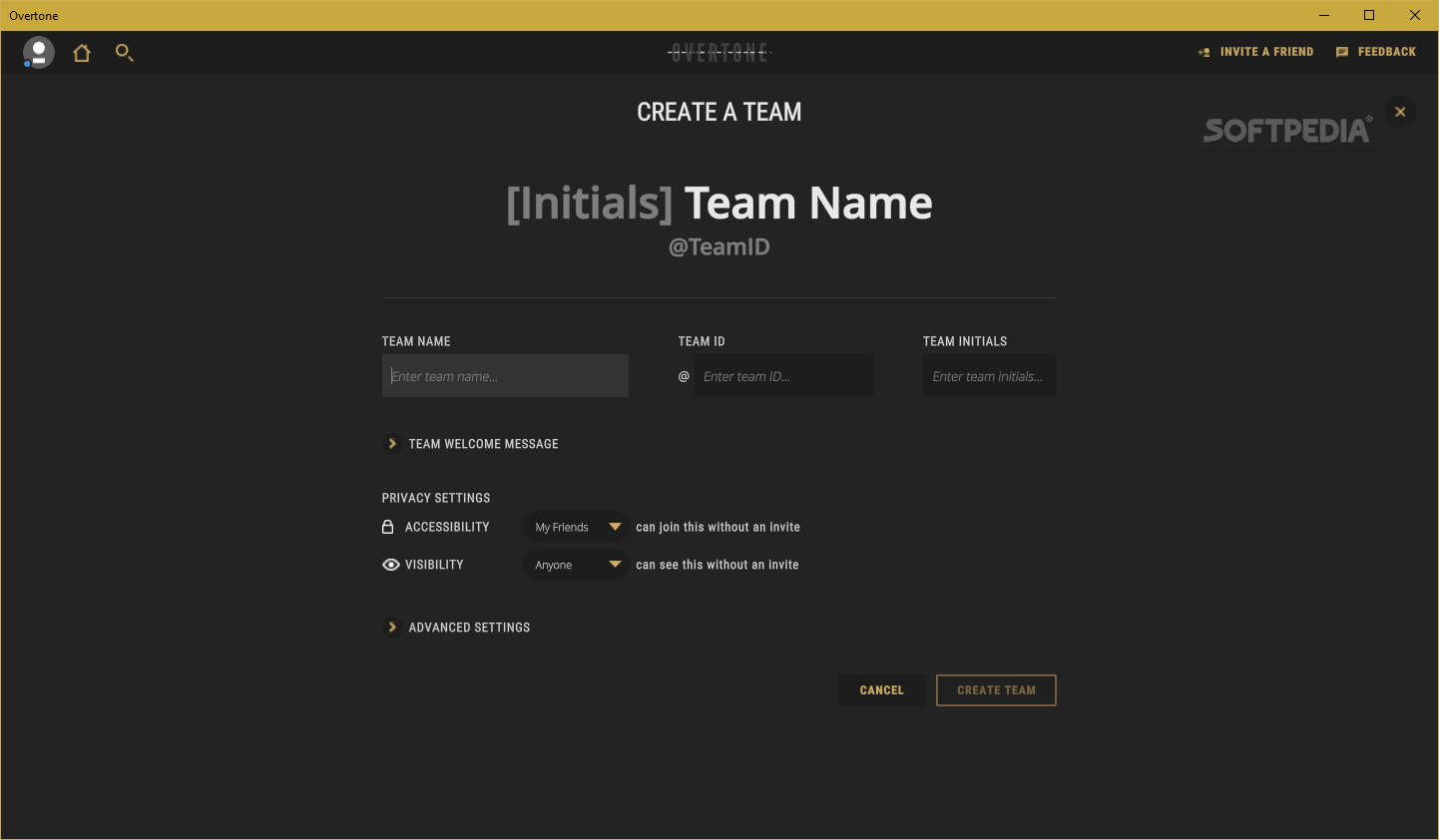Expand Advanced Settings section

point(392,628)
